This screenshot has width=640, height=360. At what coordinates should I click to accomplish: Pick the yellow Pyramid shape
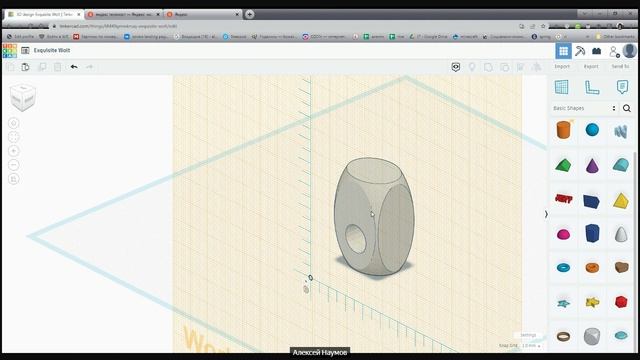tap(621, 200)
